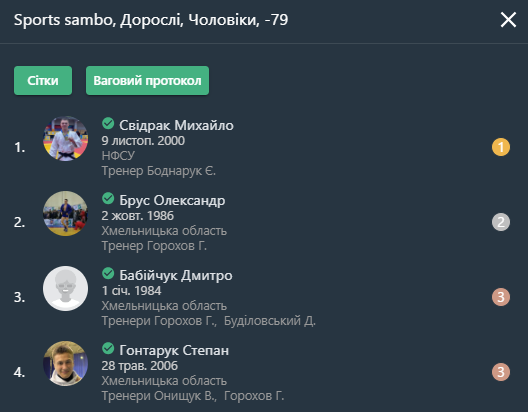Close the Sports sambo results dialog
528x412 pixels.
[508, 20]
